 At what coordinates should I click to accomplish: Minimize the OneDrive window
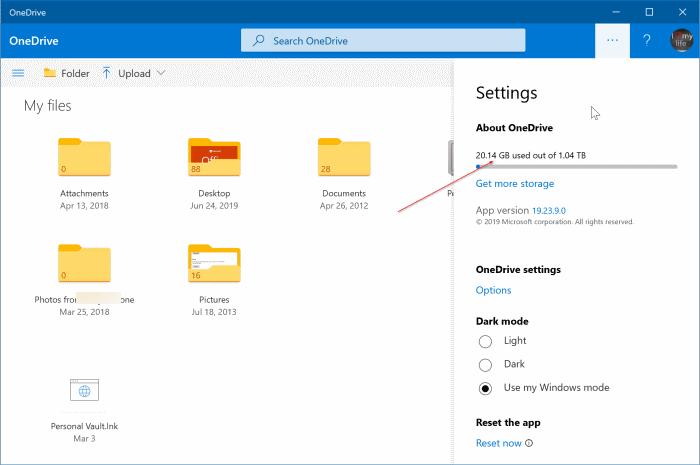click(x=616, y=12)
